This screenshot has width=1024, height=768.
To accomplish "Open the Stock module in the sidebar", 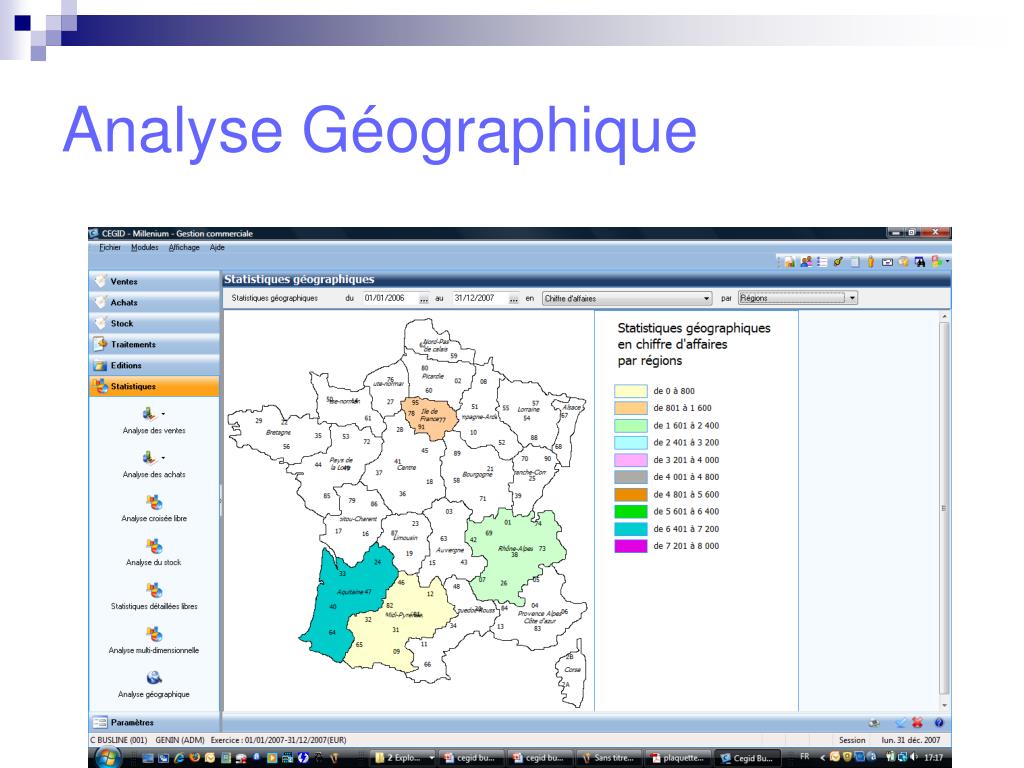I will (x=154, y=323).
